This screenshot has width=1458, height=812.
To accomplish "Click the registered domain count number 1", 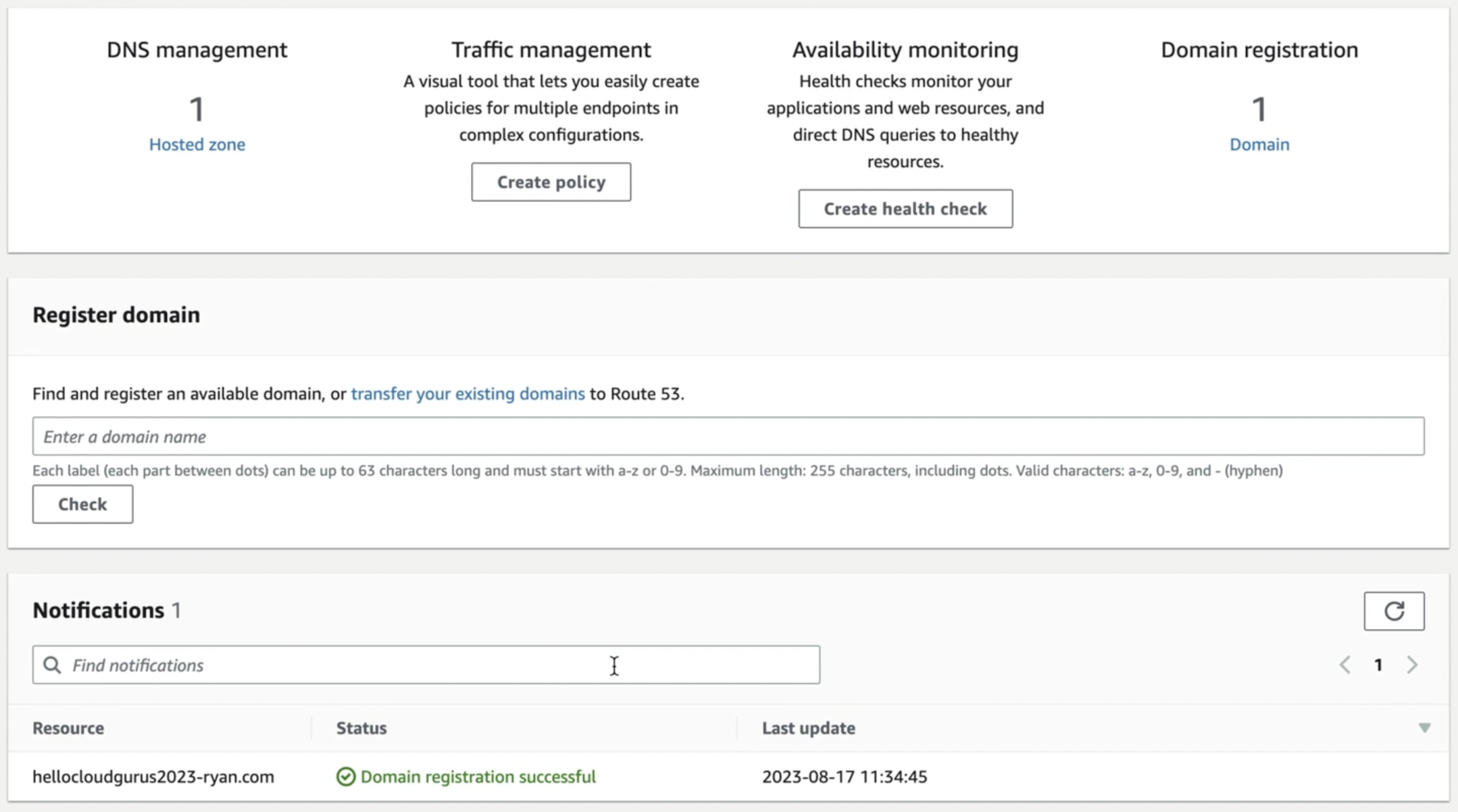I will 1259,109.
